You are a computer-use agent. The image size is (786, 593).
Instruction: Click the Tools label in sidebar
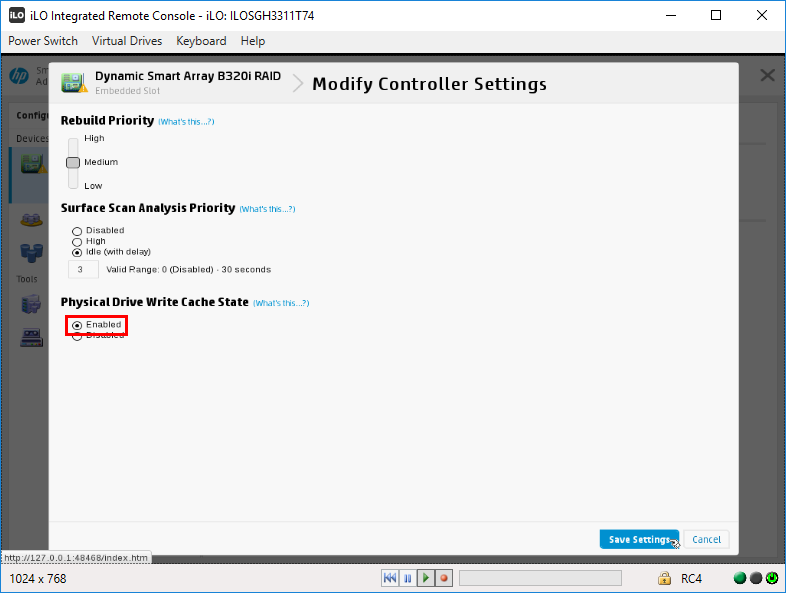pyautogui.click(x=27, y=279)
